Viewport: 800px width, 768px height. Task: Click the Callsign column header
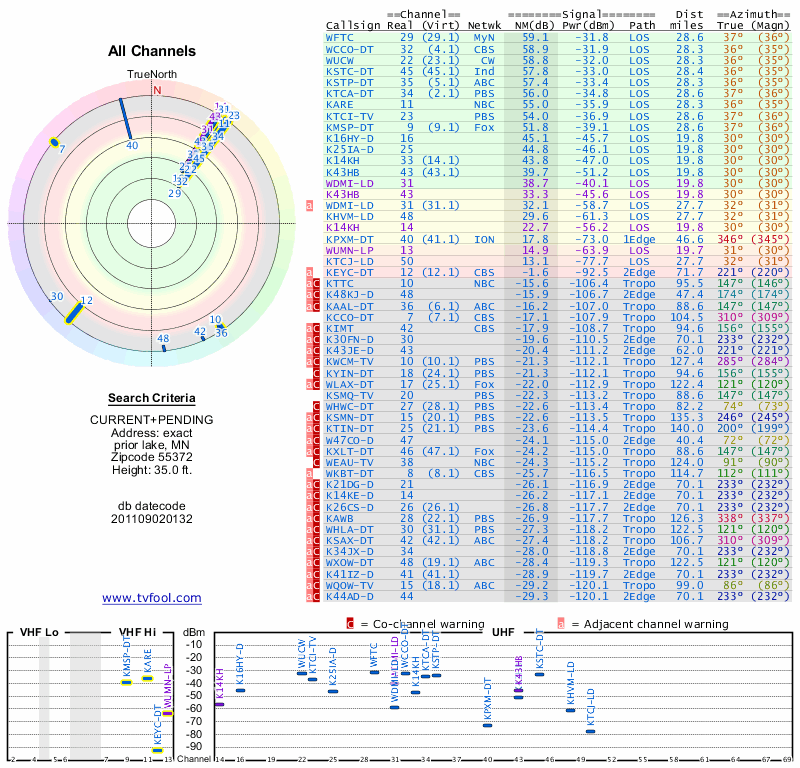tap(354, 25)
